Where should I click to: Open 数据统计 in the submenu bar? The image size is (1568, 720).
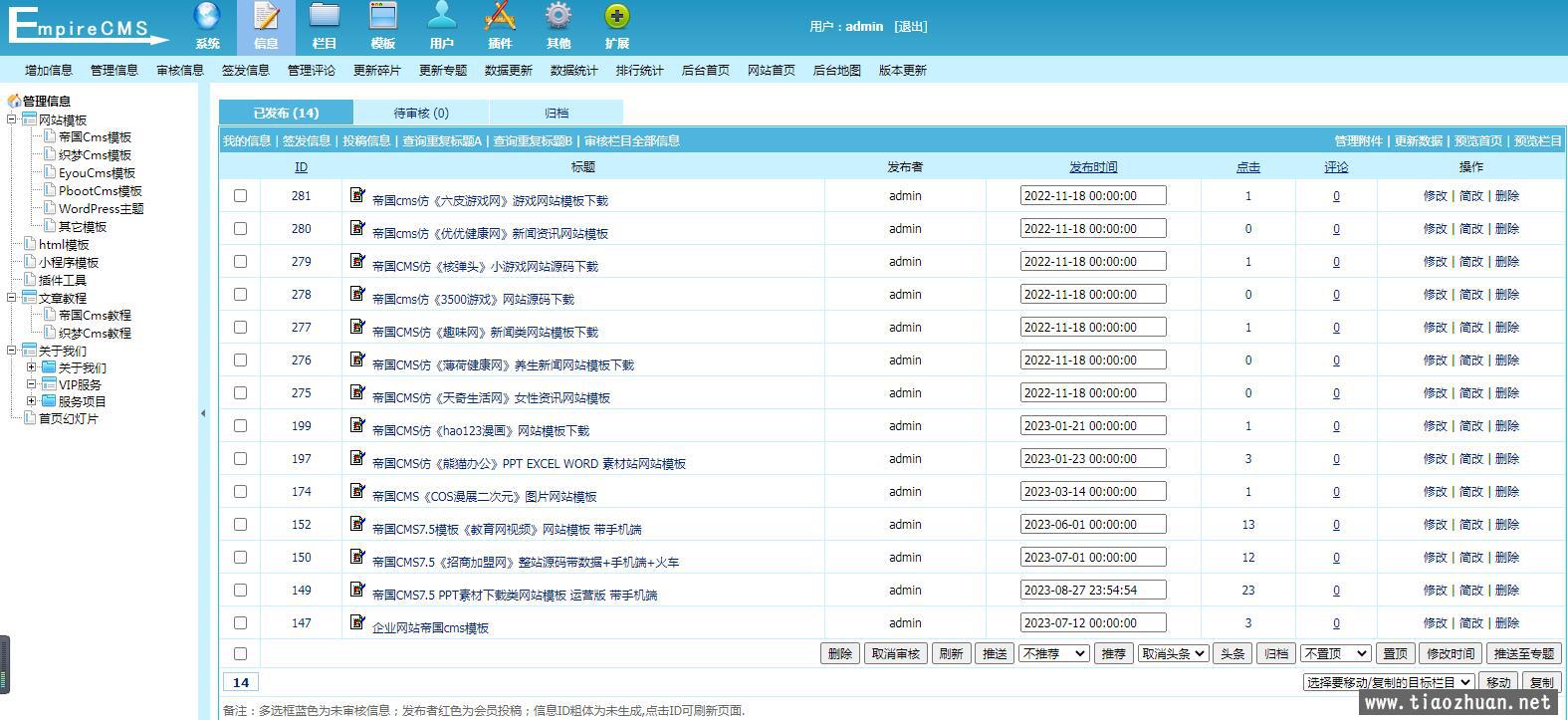573,71
